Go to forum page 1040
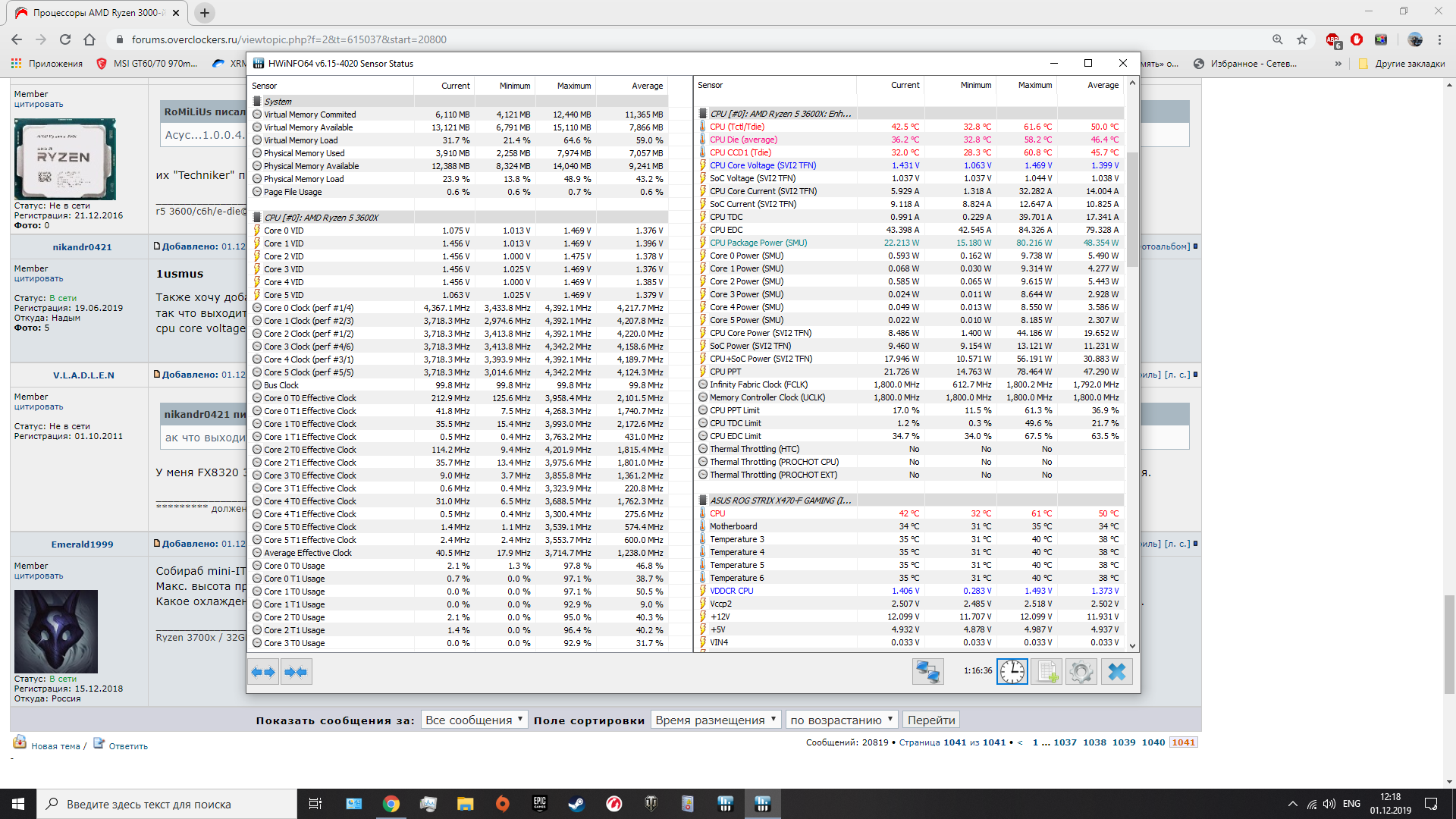The height and width of the screenshot is (819, 1456). tap(1153, 742)
